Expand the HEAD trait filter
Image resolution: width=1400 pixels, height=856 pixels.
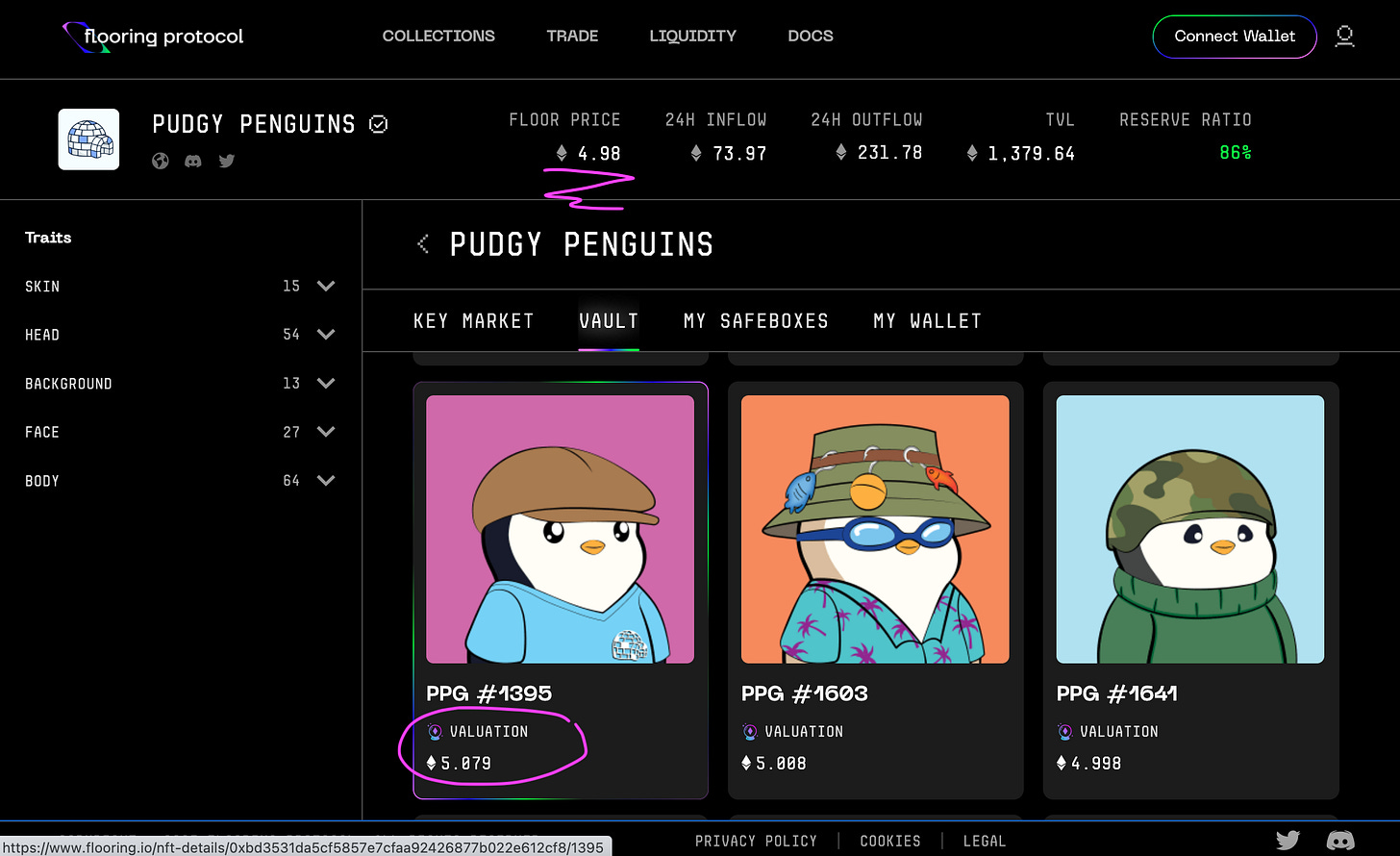(x=326, y=335)
